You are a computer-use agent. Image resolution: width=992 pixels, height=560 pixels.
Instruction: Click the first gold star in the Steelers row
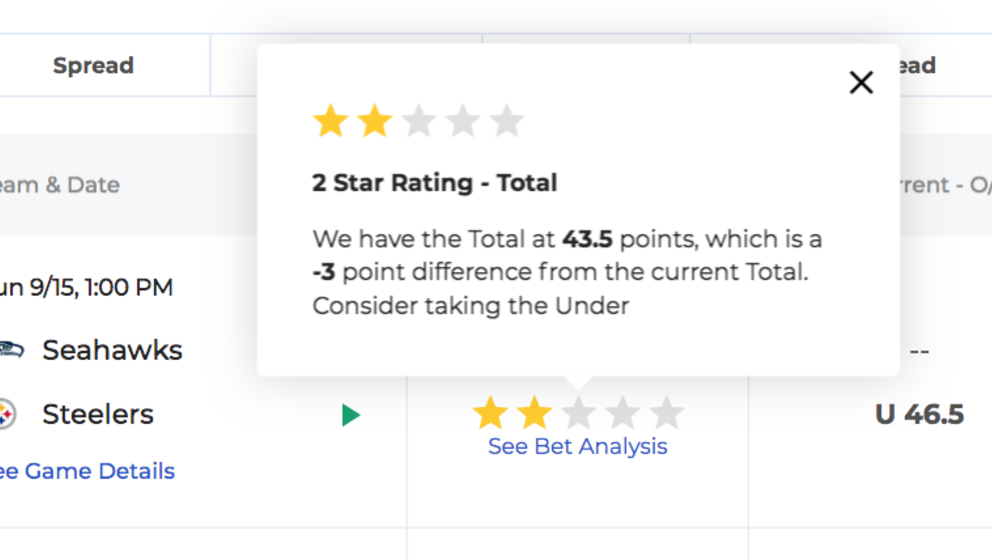point(490,413)
